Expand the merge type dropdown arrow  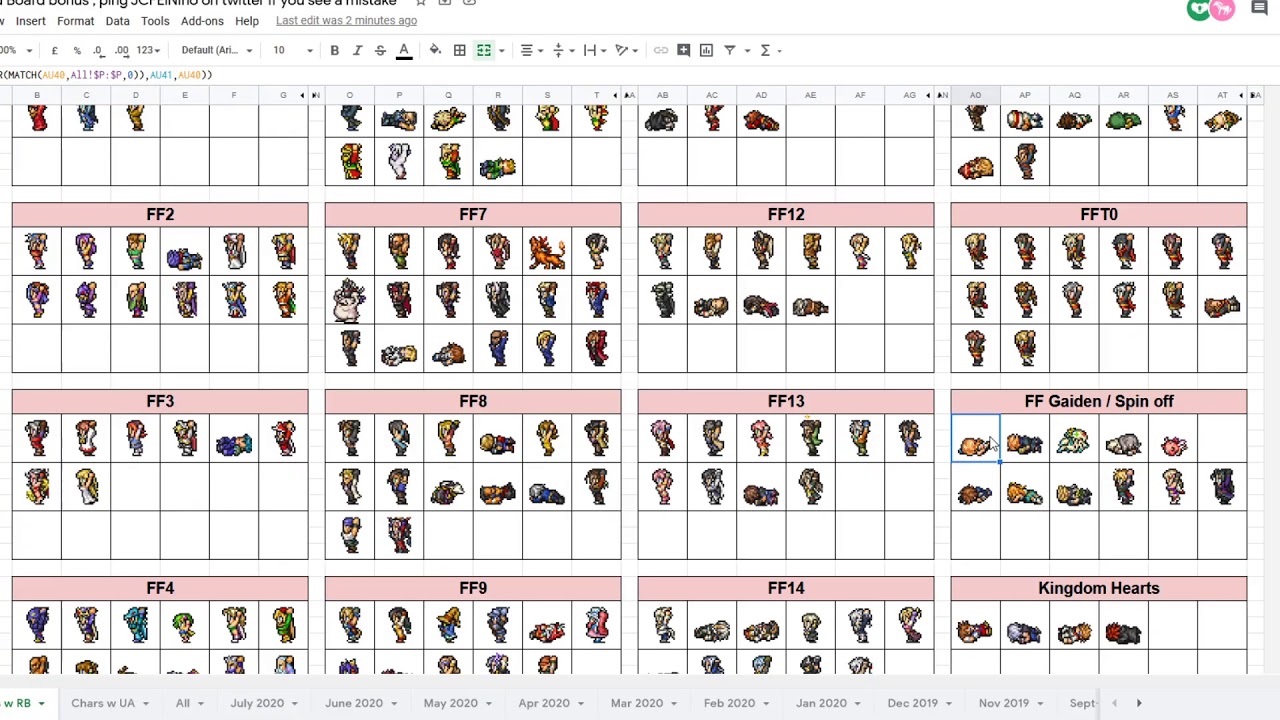click(x=501, y=50)
